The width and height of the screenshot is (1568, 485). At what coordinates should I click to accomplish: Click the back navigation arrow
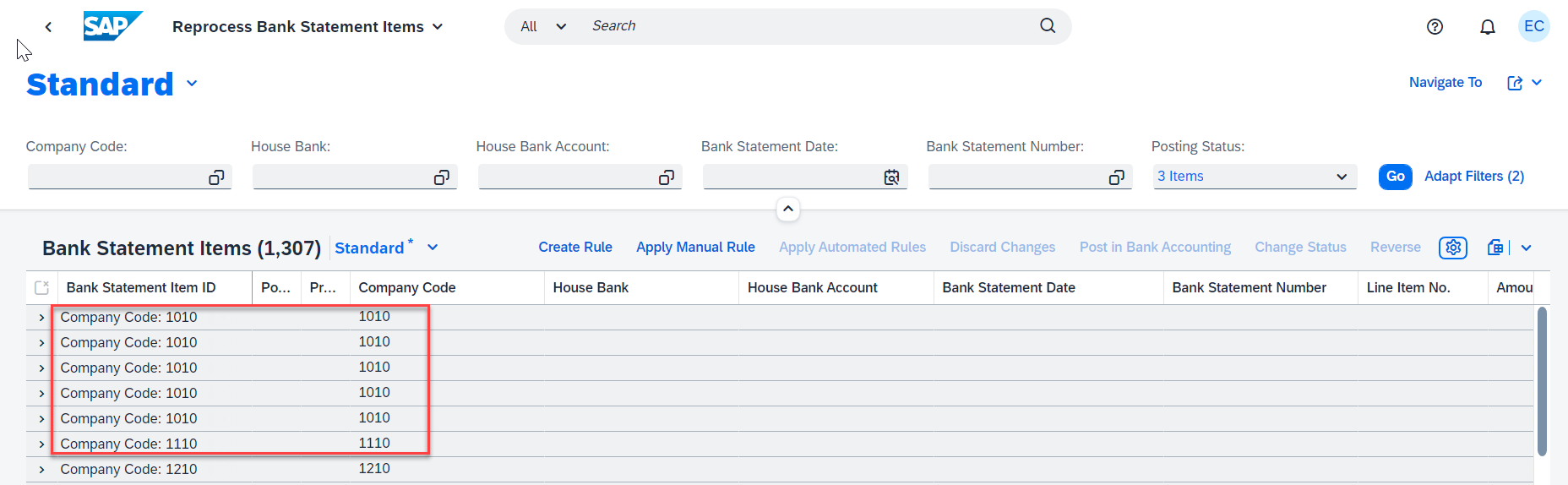(48, 27)
